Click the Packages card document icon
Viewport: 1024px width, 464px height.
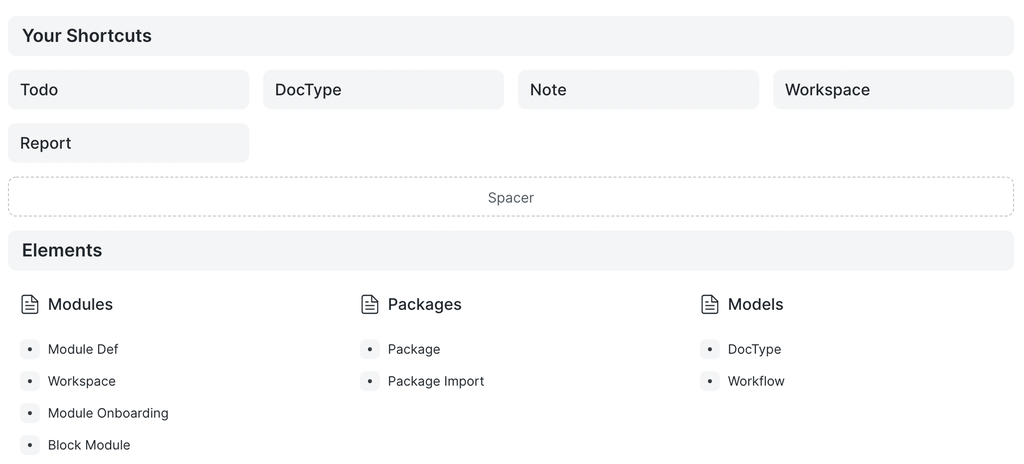[370, 304]
